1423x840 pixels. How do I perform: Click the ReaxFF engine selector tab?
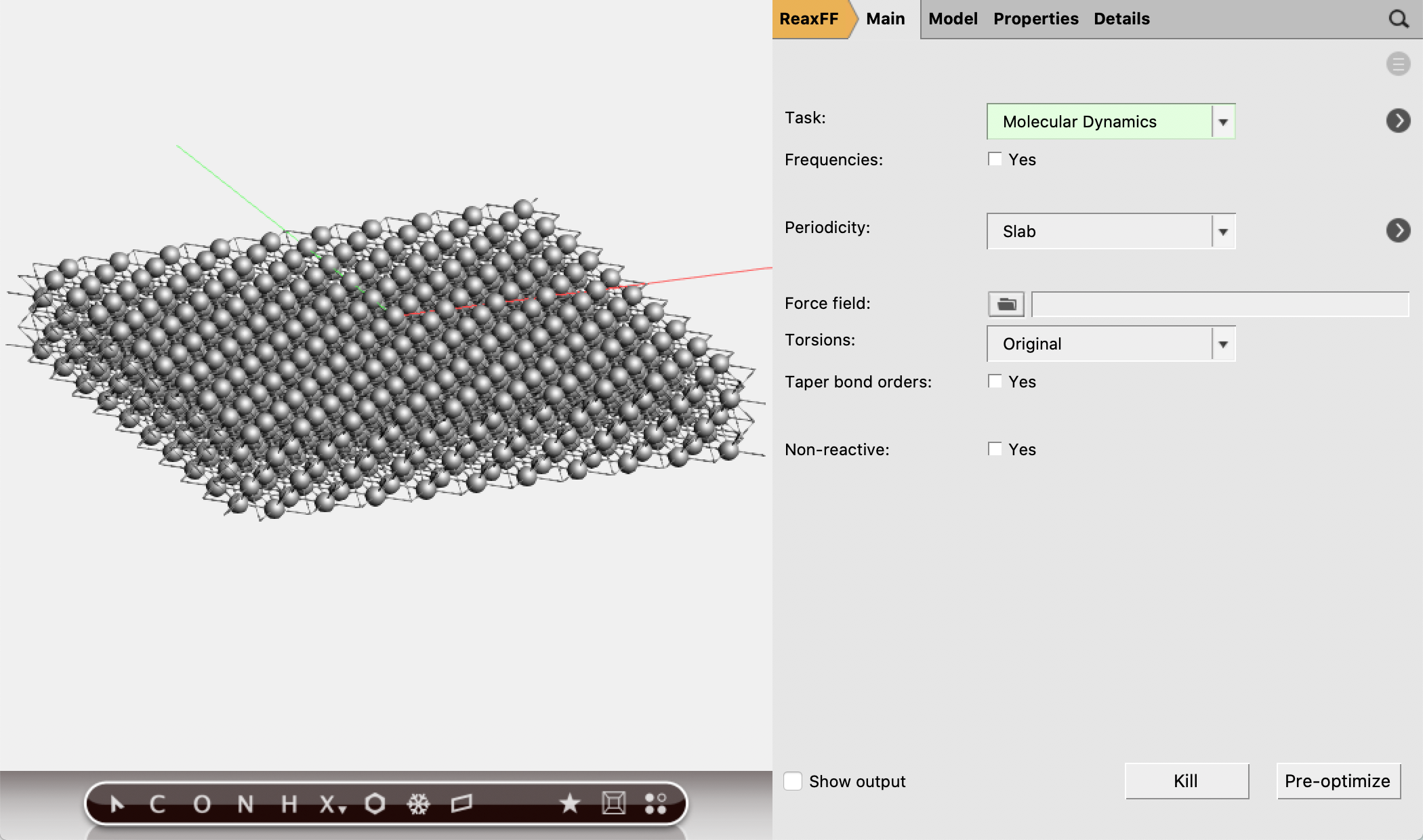point(809,19)
